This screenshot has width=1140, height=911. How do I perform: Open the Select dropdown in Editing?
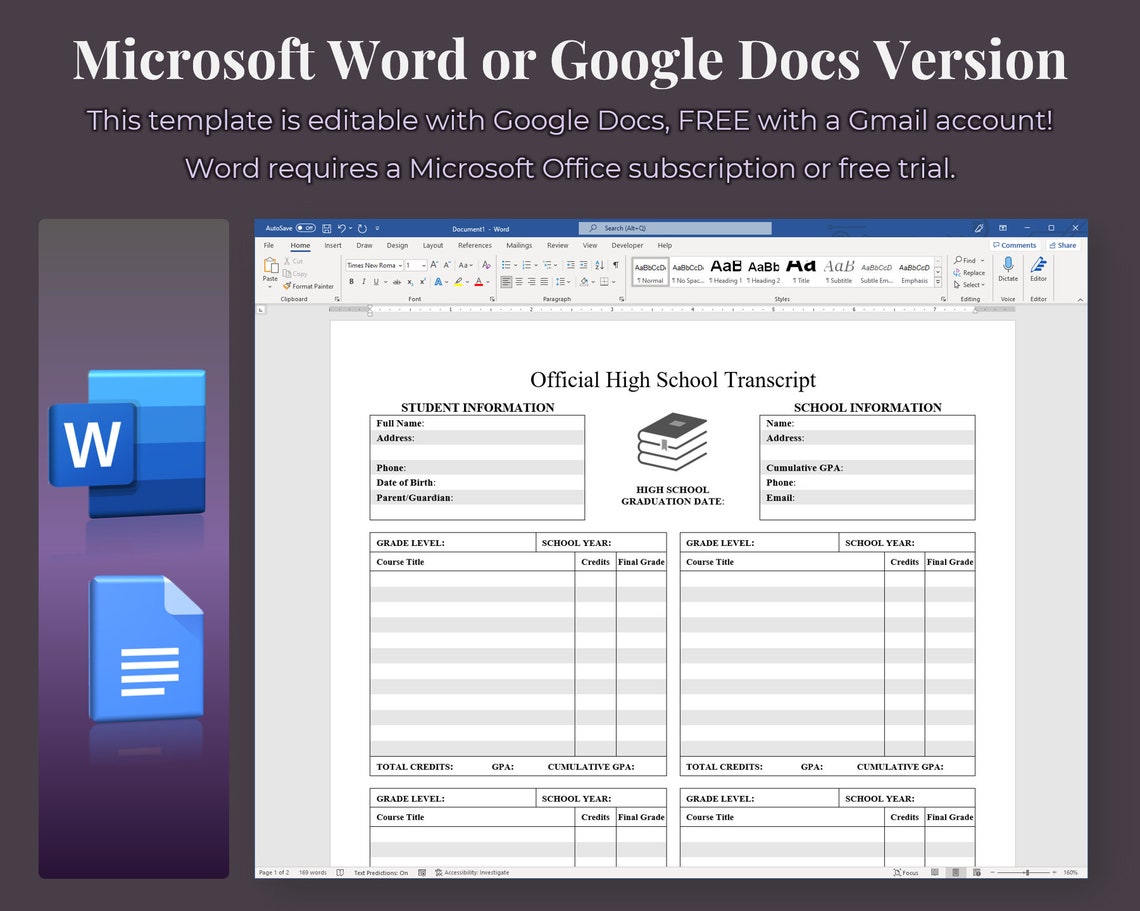(x=969, y=285)
